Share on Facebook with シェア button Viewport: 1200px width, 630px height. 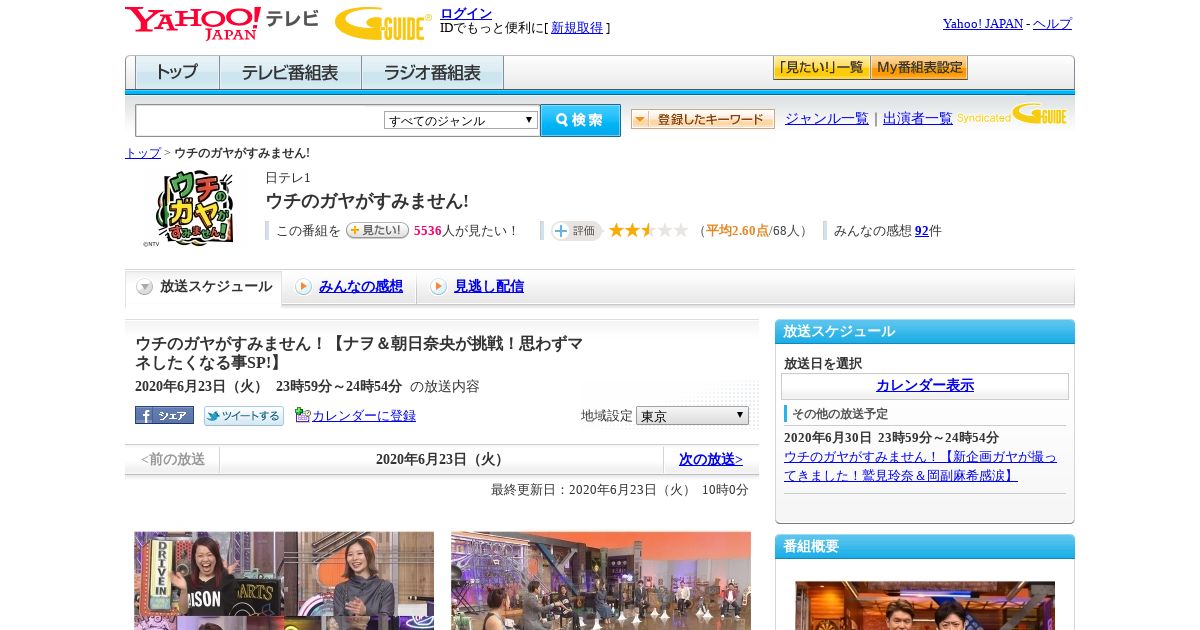[164, 415]
